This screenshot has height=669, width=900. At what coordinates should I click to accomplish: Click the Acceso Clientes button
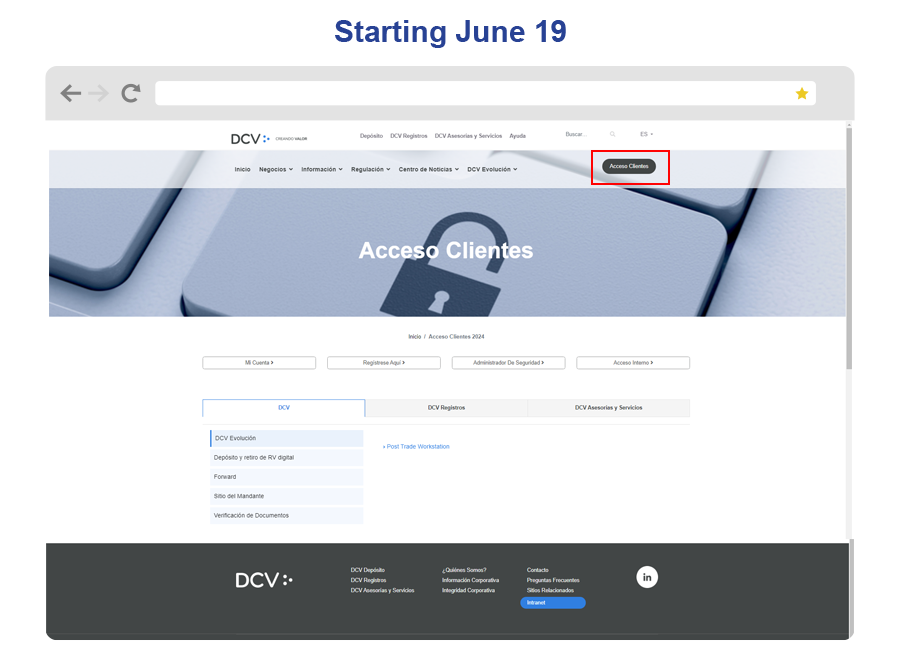pyautogui.click(x=629, y=166)
